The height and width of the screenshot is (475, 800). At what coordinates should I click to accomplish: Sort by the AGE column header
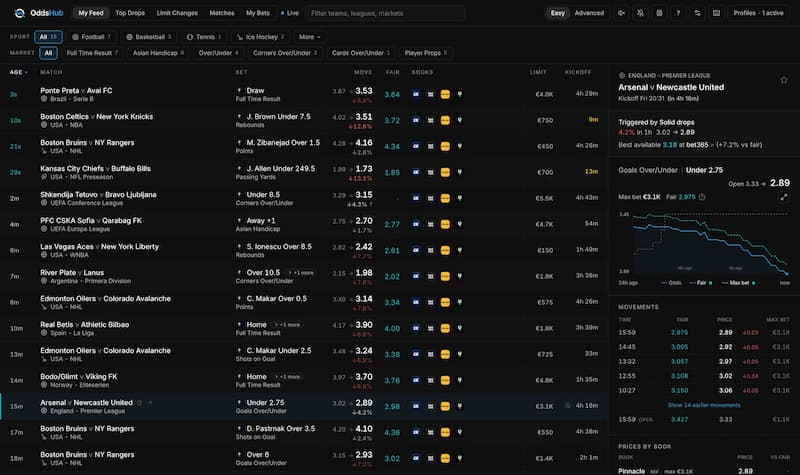[x=18, y=72]
